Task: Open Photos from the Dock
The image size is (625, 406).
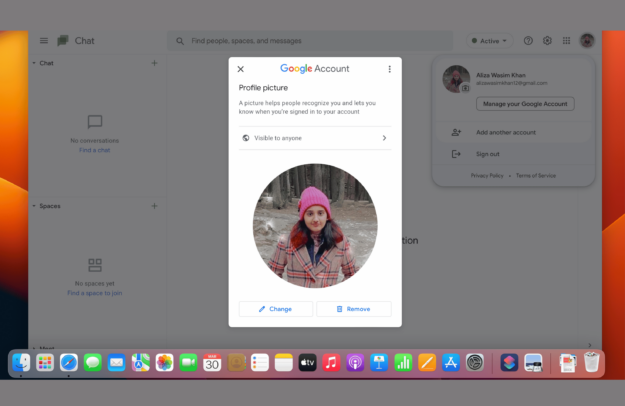Action: (x=165, y=363)
